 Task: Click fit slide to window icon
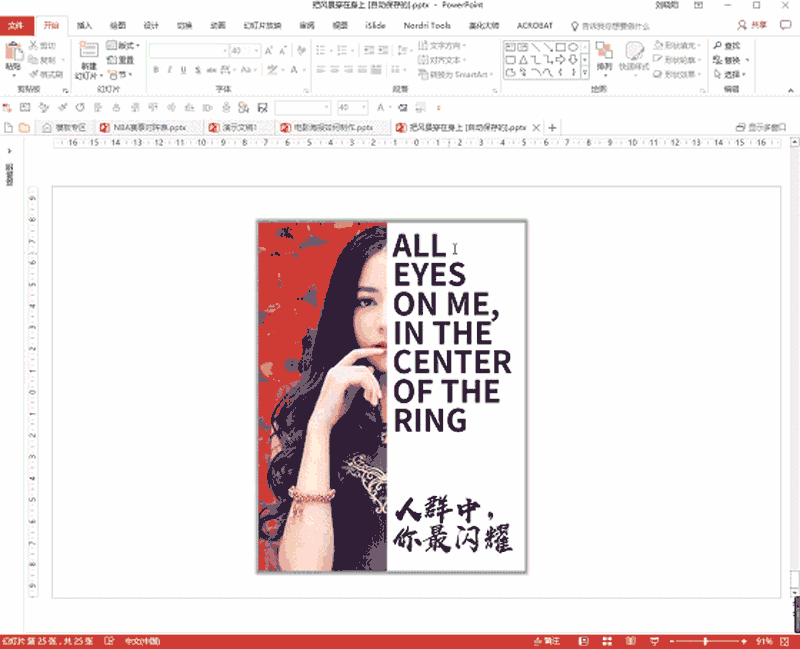pyautogui.click(x=785, y=641)
